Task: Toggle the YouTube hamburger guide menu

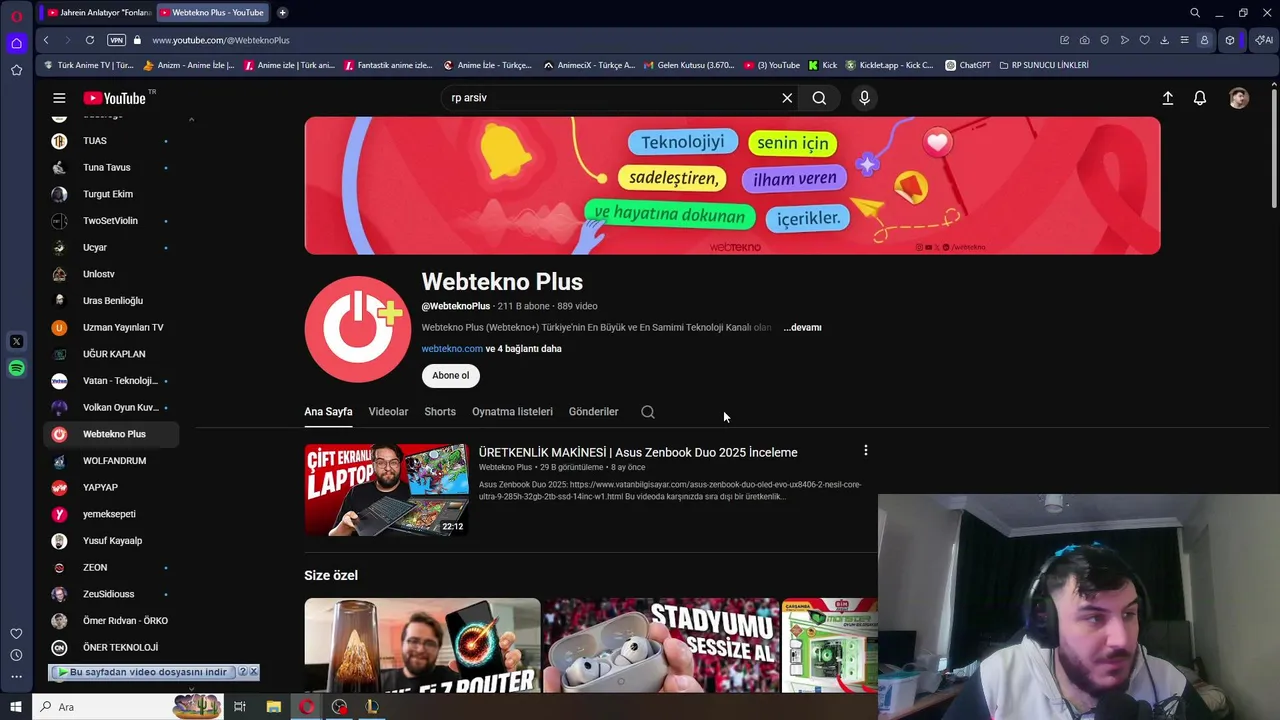Action: [x=59, y=98]
